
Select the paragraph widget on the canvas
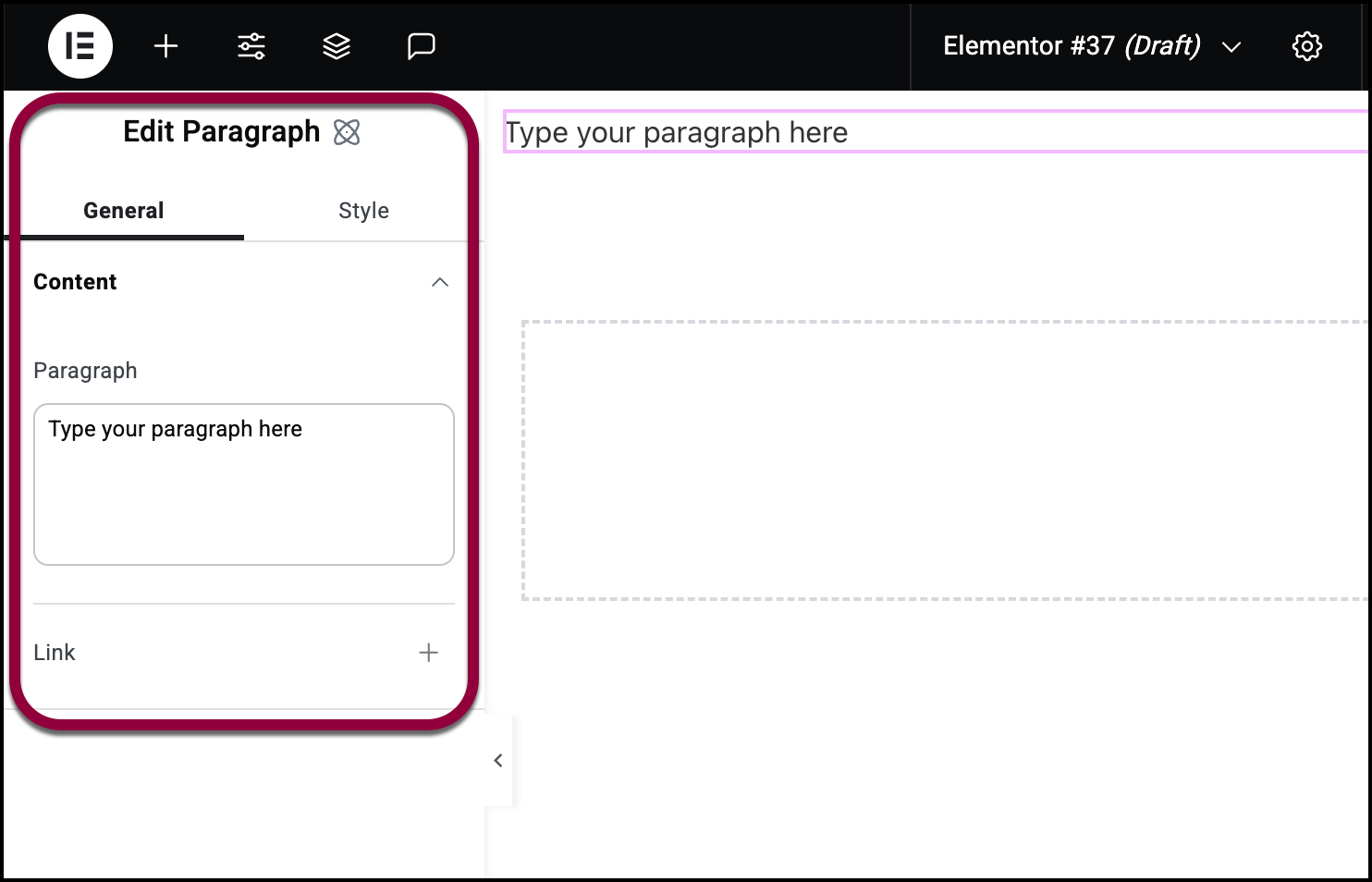[936, 132]
